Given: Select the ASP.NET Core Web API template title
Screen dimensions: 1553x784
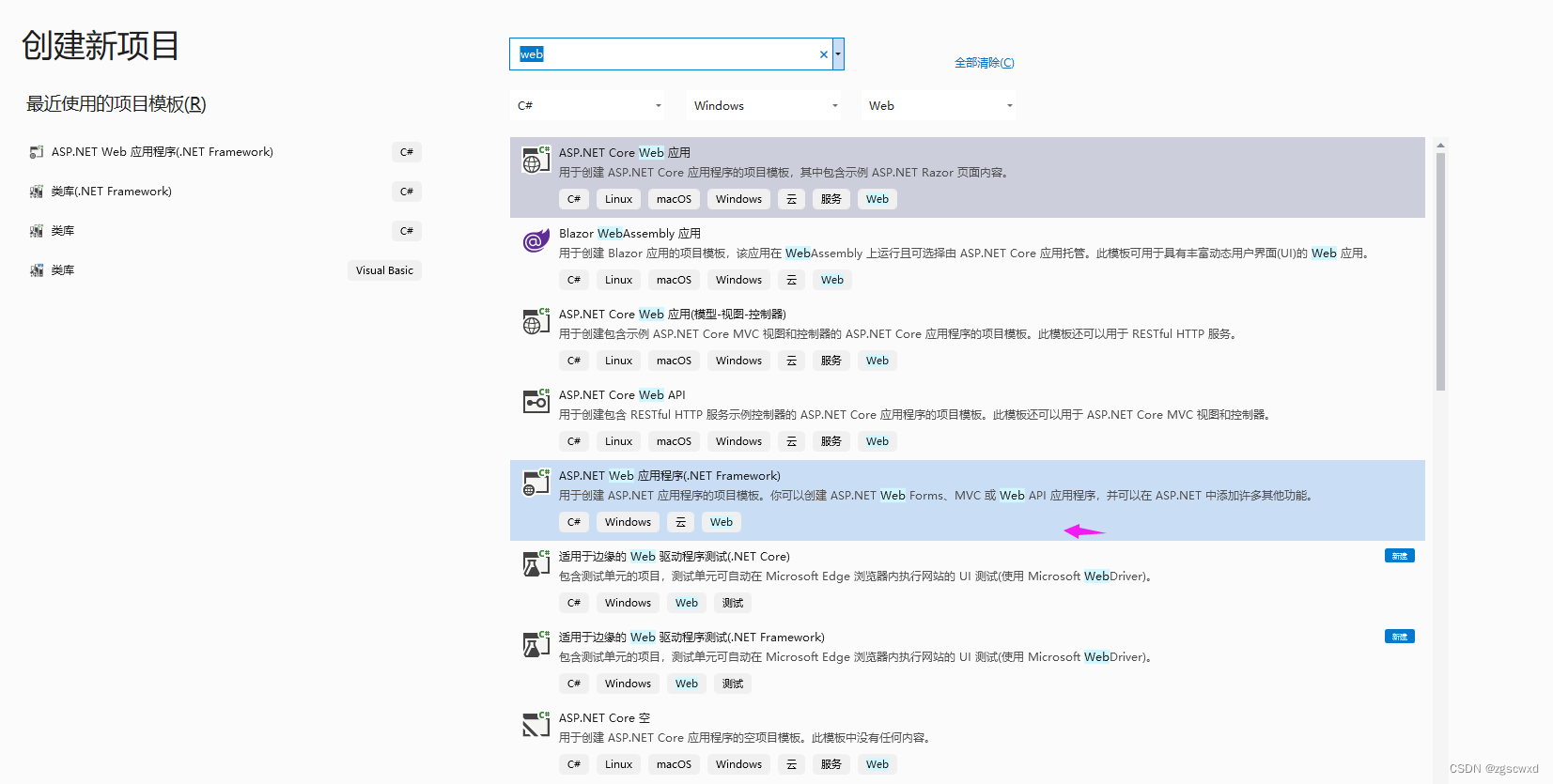Looking at the screenshot, I should point(622,395).
